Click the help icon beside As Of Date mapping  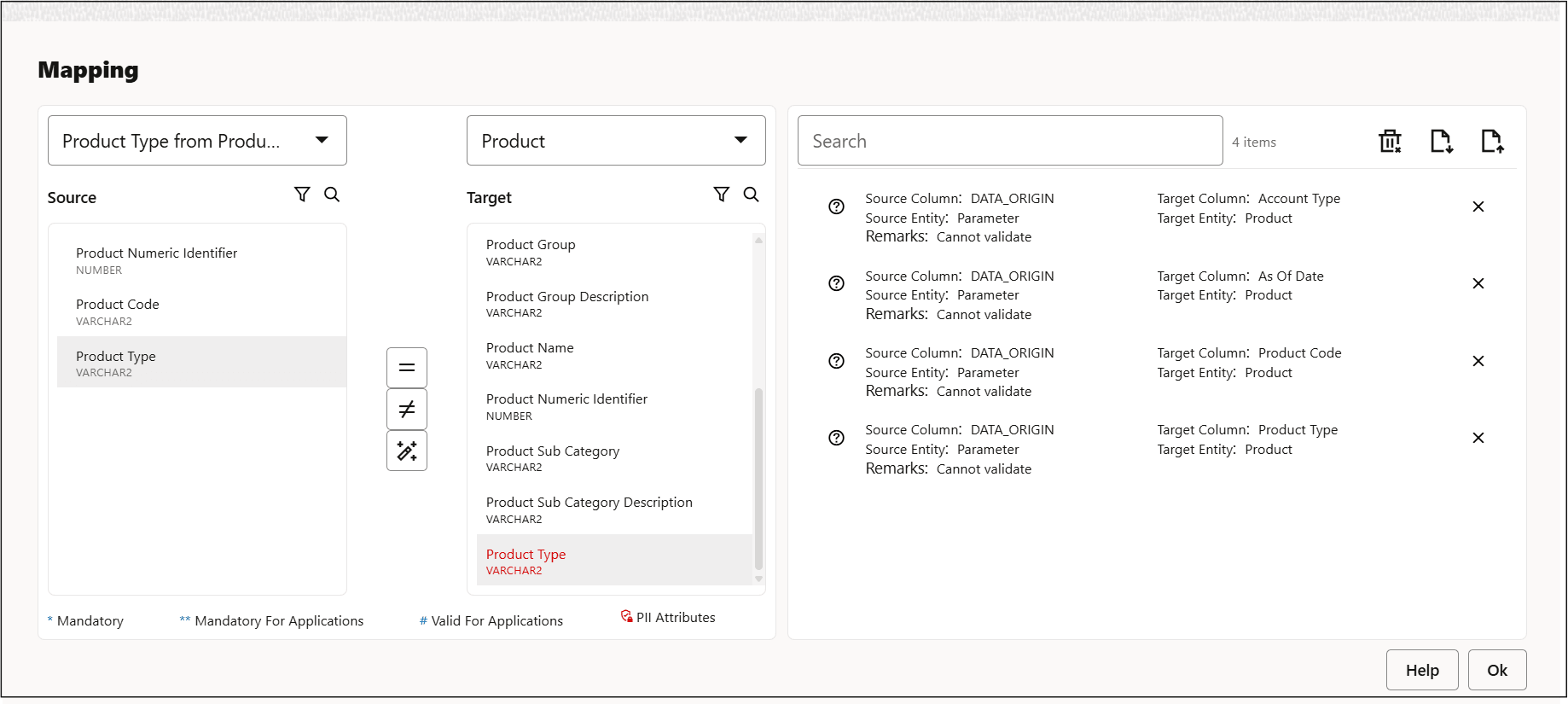[x=836, y=283]
